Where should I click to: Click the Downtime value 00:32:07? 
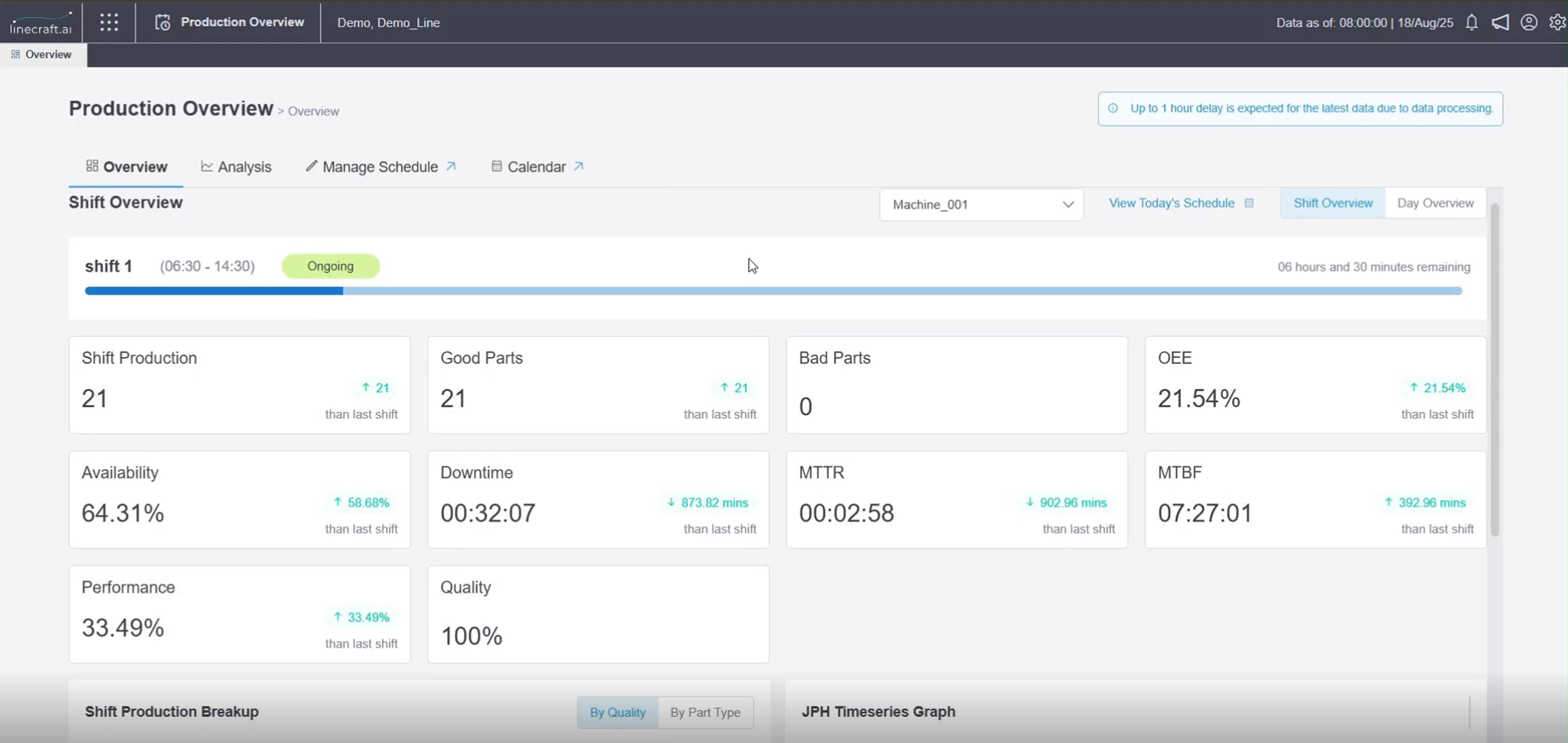click(x=487, y=513)
